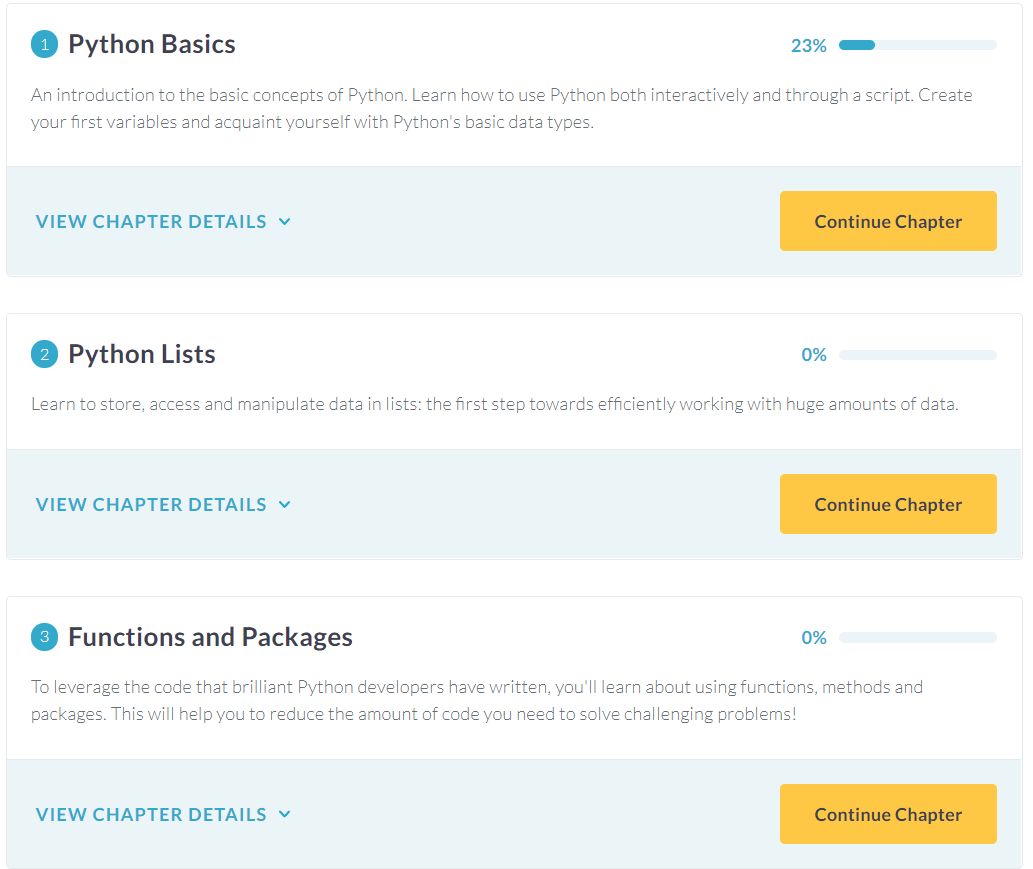Screen dimensions: 1033x869
Task: Click the Python Lists progress bar
Action: pos(918,355)
